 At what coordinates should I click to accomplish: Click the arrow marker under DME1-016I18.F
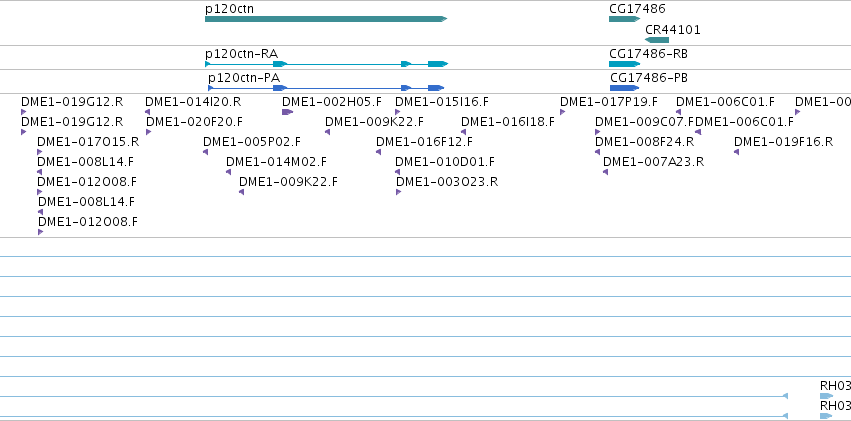pyautogui.click(x=463, y=132)
